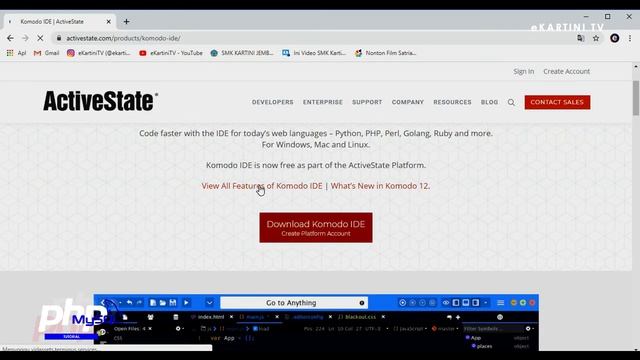This screenshot has width=640, height=360.
Task: Open the Chrome profile avatar
Action: 615,38
